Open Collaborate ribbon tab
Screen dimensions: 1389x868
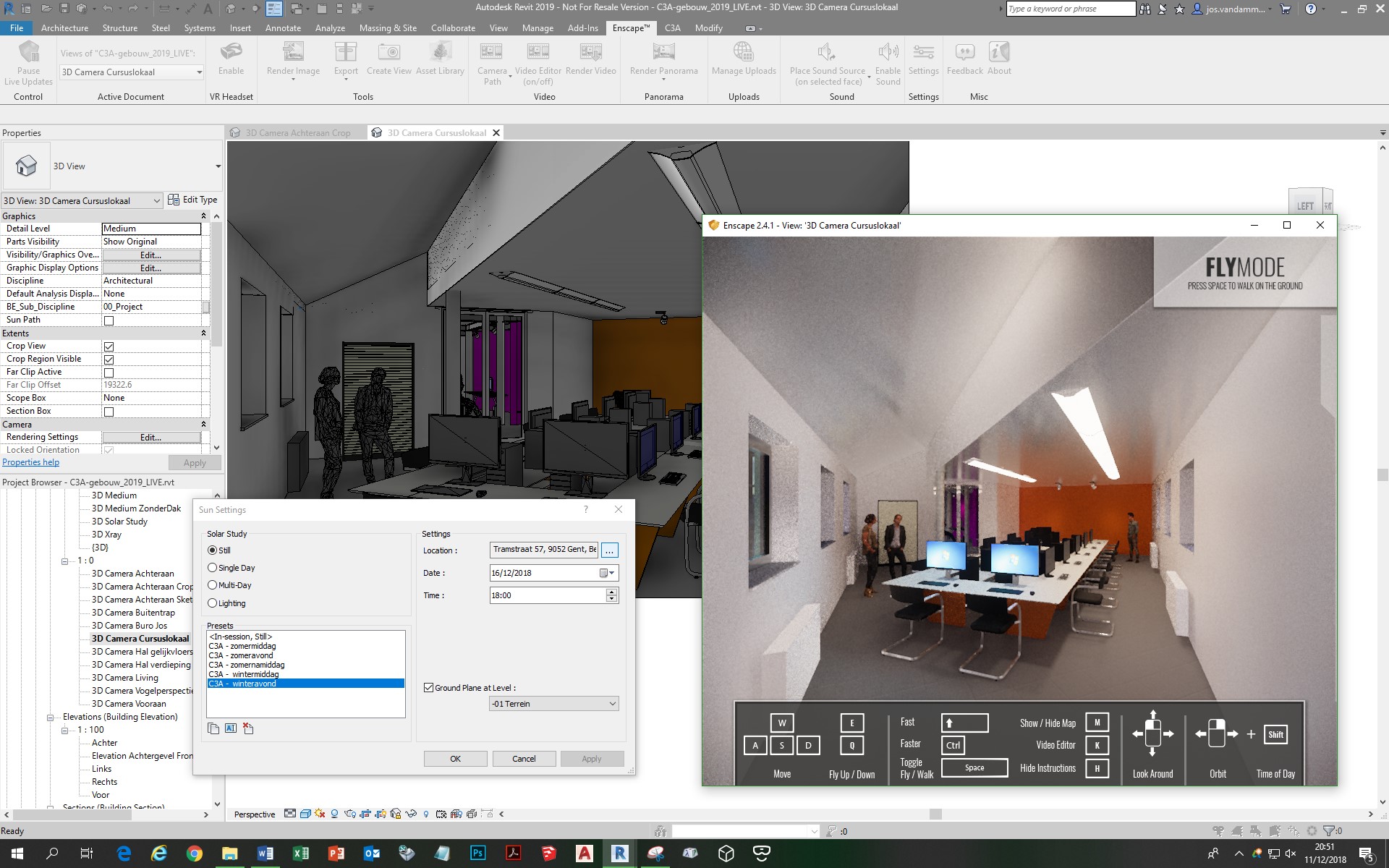[453, 28]
